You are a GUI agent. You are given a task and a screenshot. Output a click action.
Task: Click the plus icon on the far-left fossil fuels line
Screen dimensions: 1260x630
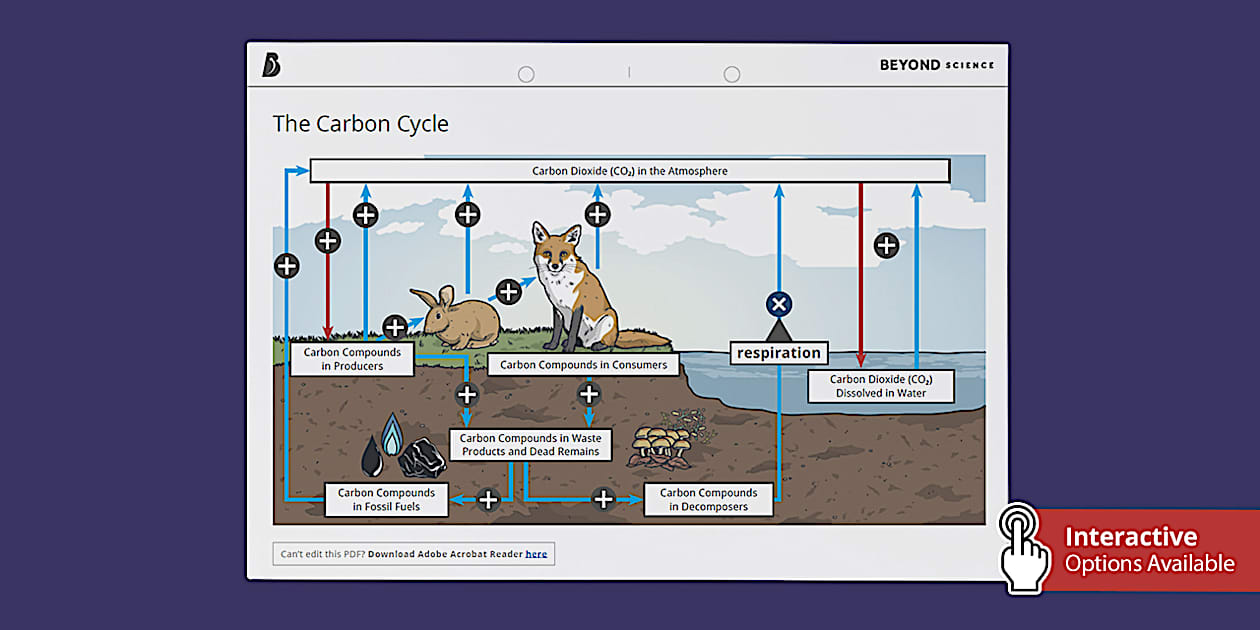pyautogui.click(x=287, y=266)
